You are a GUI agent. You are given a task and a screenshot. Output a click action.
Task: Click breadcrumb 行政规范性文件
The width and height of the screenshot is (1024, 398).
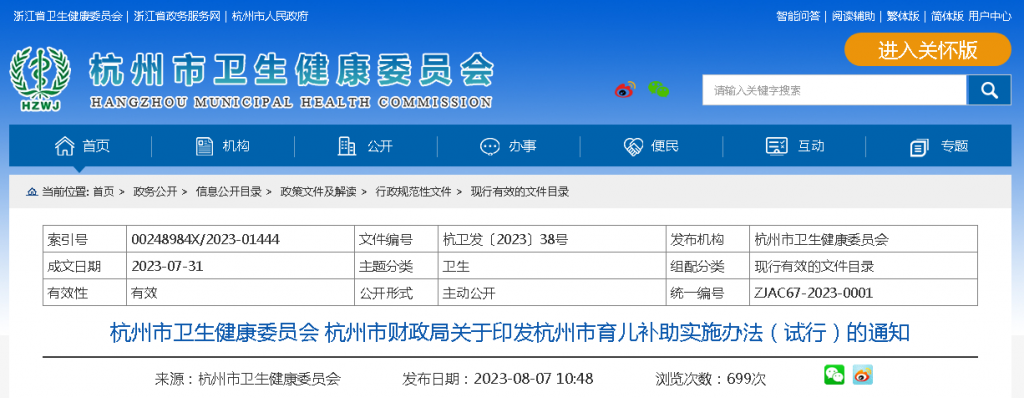(413, 192)
